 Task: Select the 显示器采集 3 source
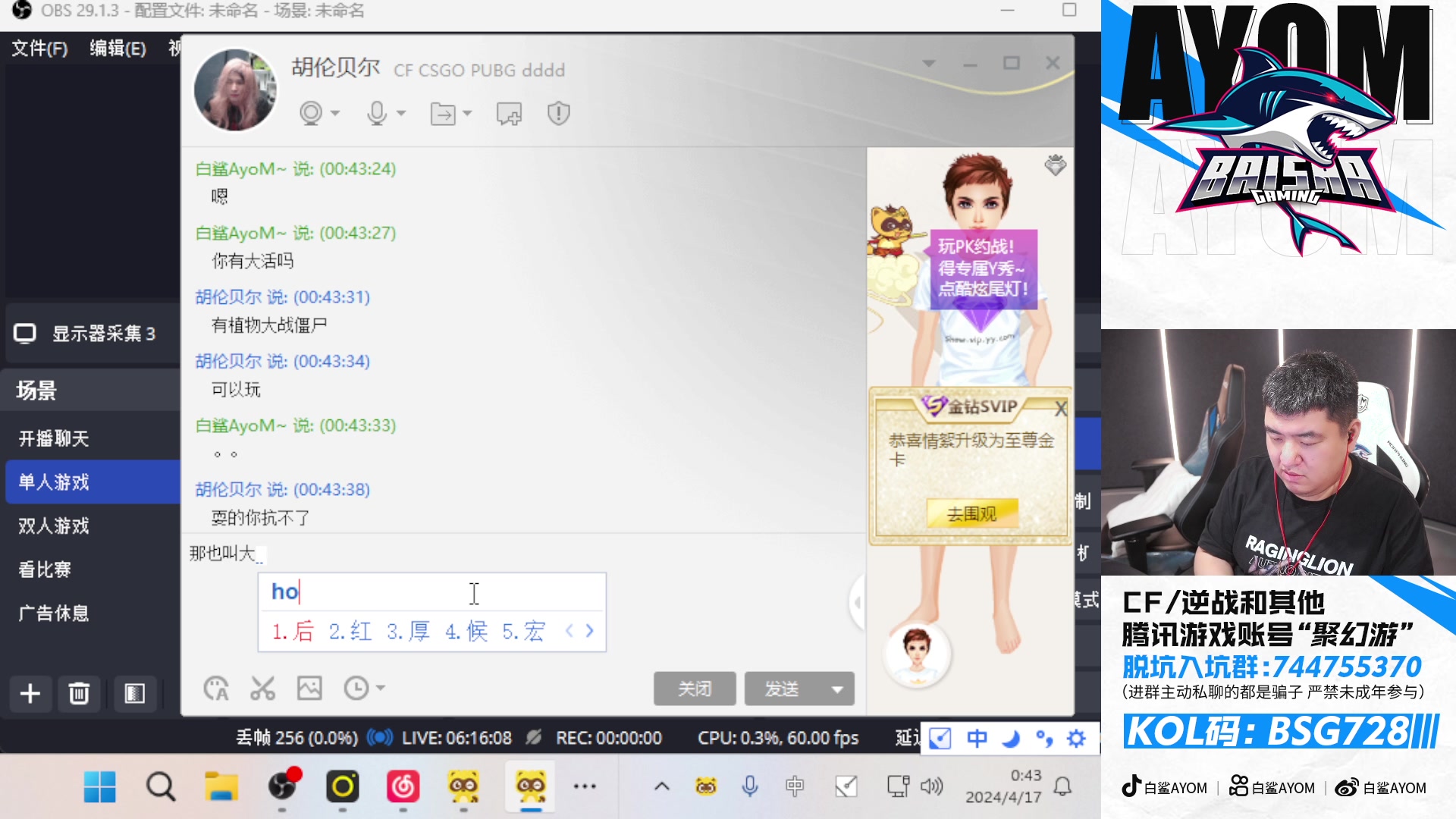93,334
